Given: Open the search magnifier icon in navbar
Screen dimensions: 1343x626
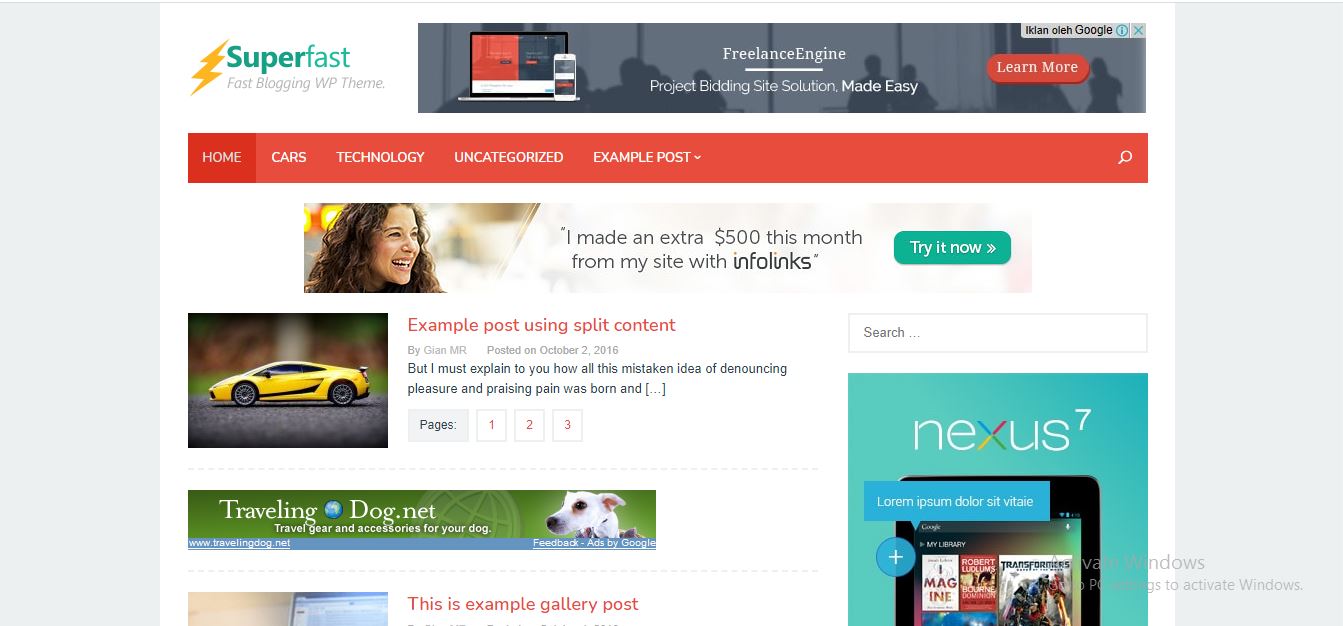Looking at the screenshot, I should [x=1125, y=157].
